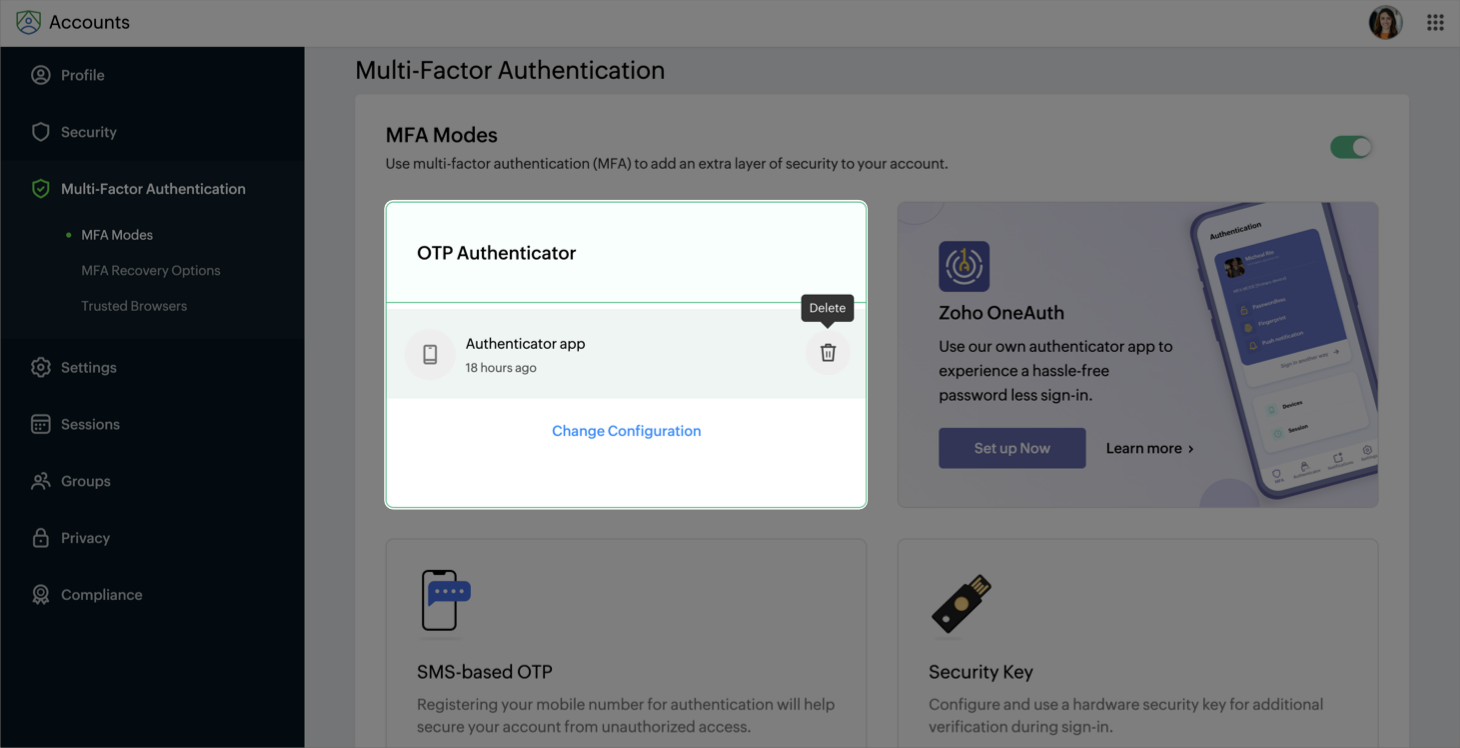Screen dimensions: 1460x748
Task: Select MFA Recovery Options submenu item
Action: (150, 271)
